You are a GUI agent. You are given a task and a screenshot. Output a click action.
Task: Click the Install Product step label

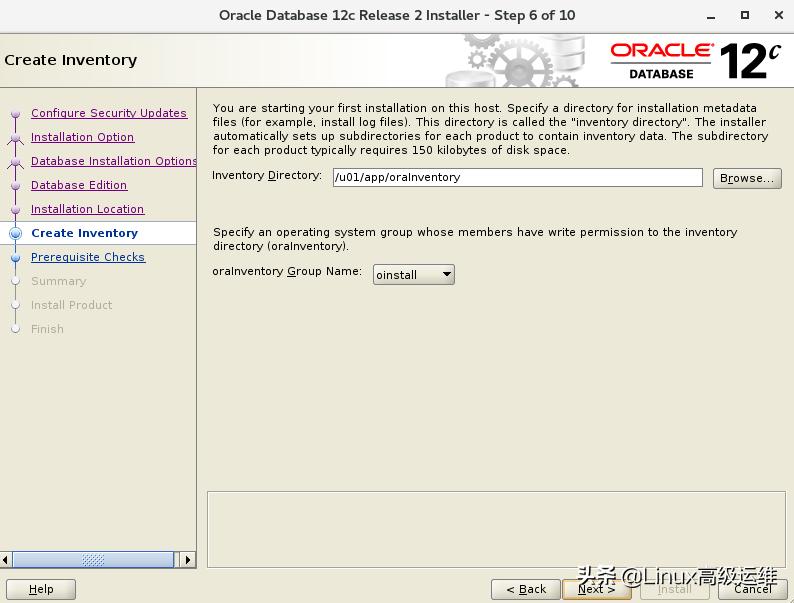pos(71,305)
